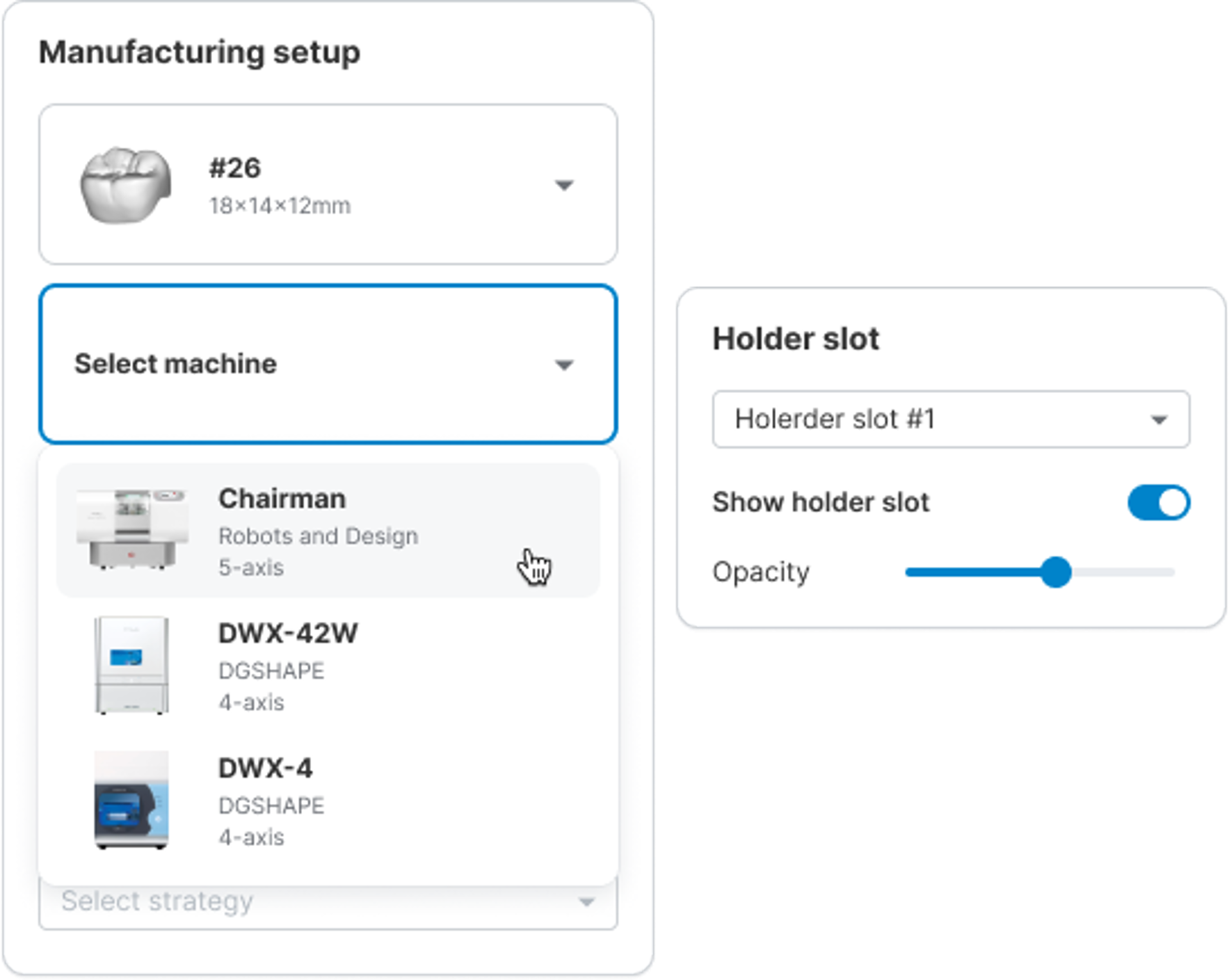This screenshot has height=980, width=1229.
Task: Click the DWX-42W machine image
Action: (131, 665)
